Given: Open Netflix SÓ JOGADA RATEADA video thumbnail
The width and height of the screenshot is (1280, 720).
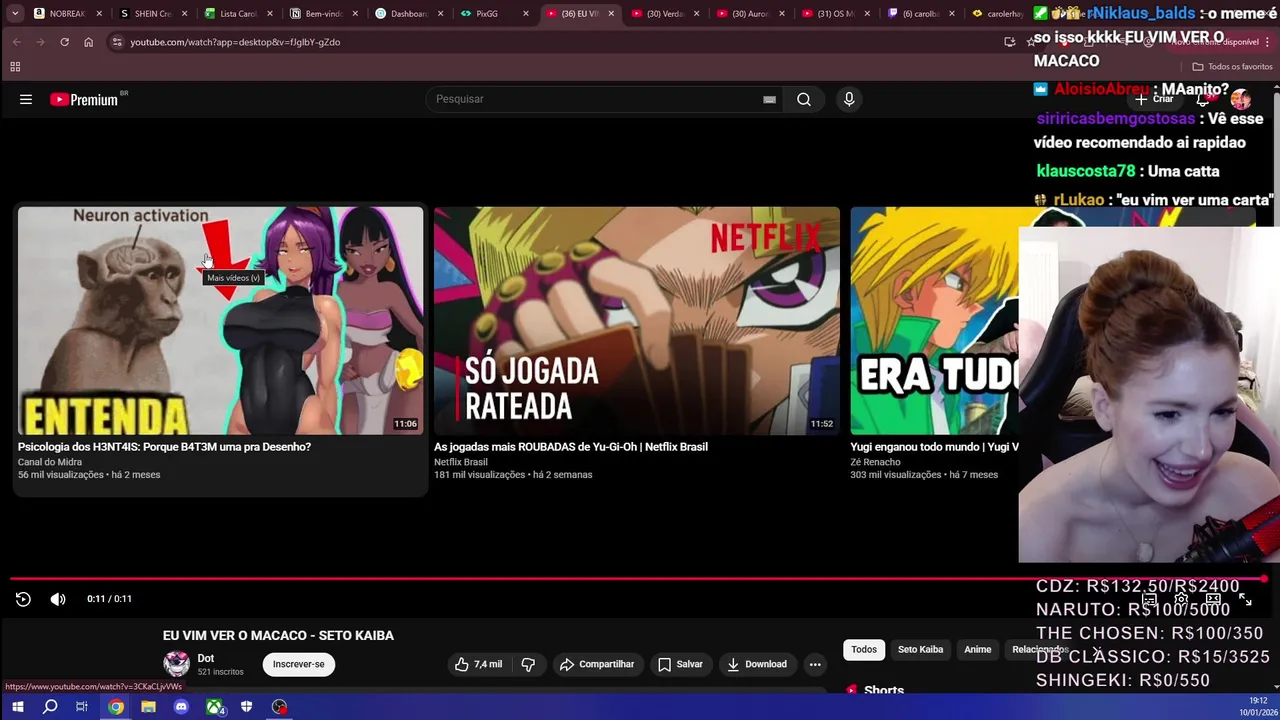Looking at the screenshot, I should [x=636, y=321].
